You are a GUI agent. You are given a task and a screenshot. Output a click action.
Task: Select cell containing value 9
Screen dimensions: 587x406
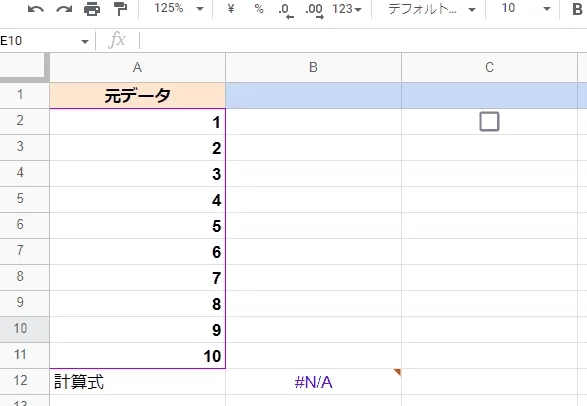tap(137, 330)
